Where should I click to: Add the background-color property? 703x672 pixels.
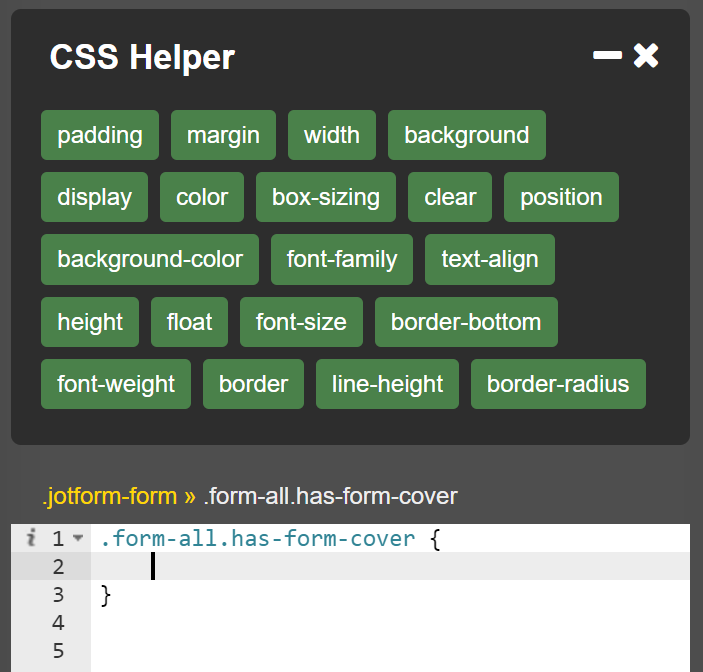[x=150, y=259]
